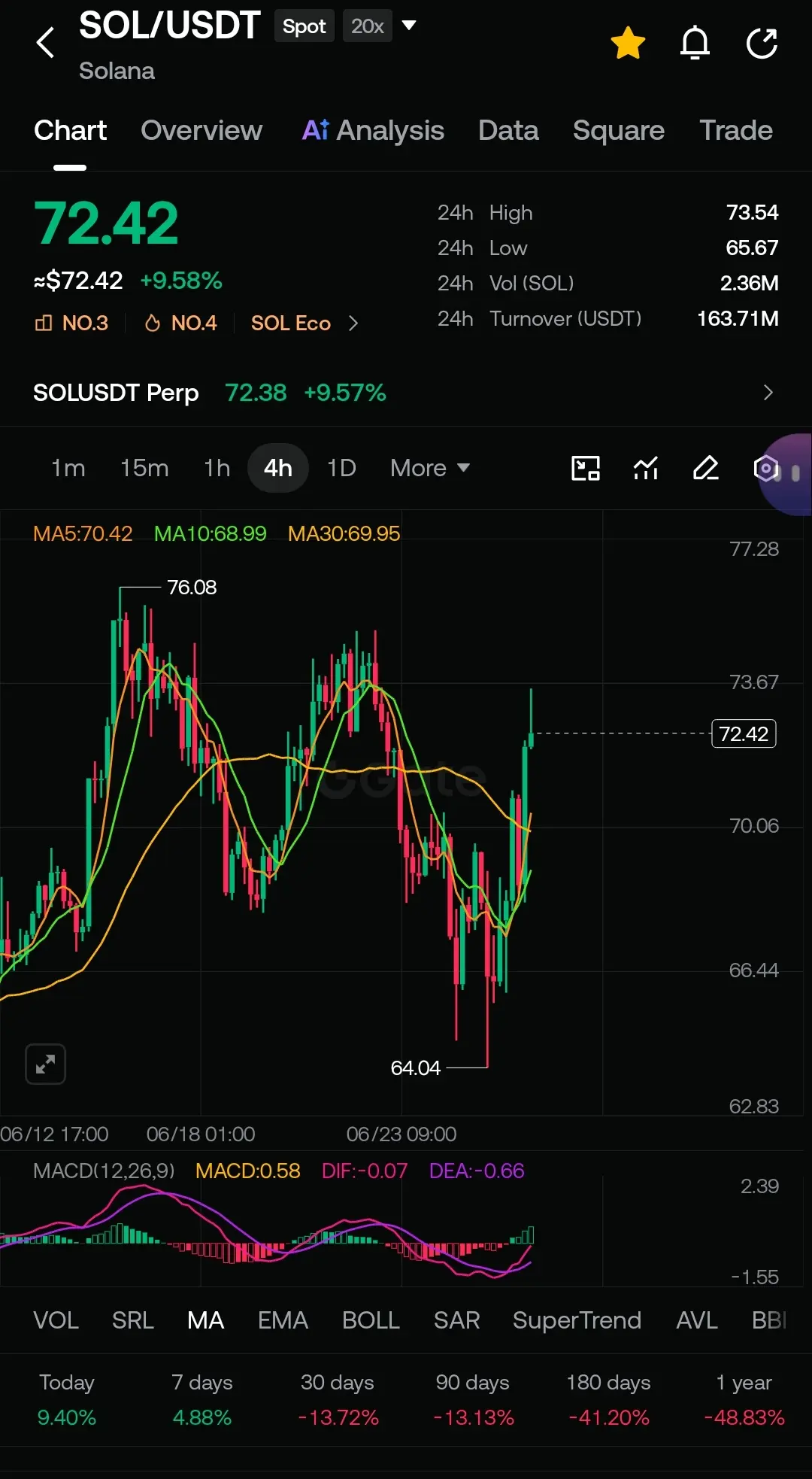Tap the Today 9.40% performance
812x1479 pixels.
pos(67,1400)
